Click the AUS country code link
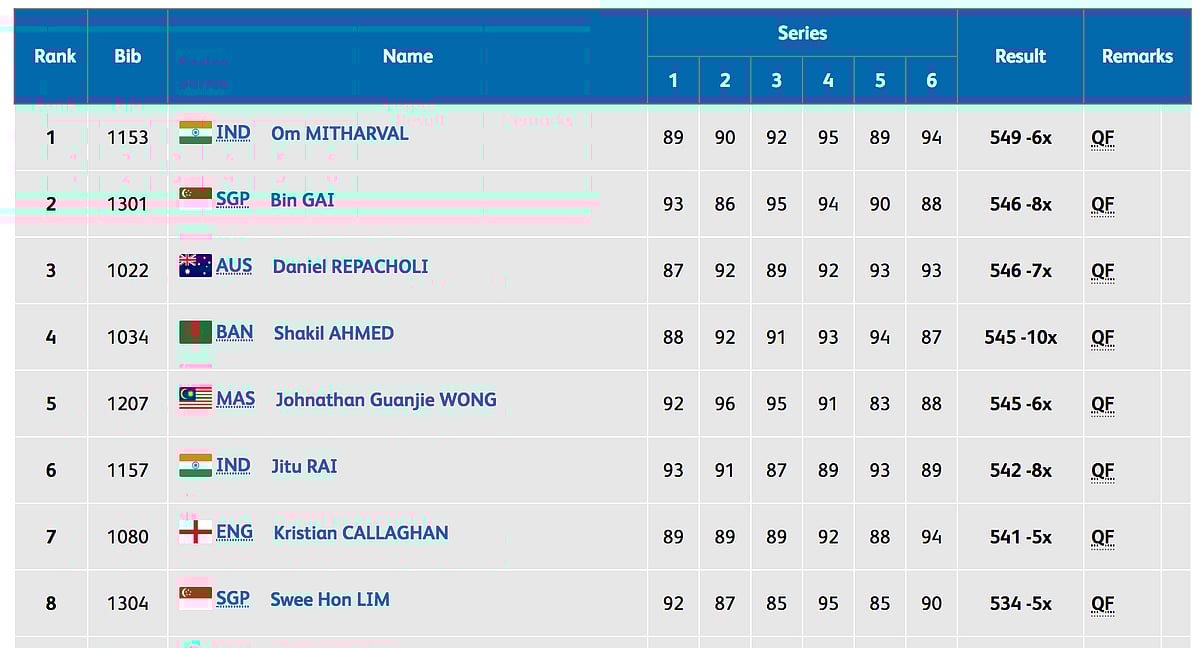The width and height of the screenshot is (1200, 648). (x=234, y=266)
